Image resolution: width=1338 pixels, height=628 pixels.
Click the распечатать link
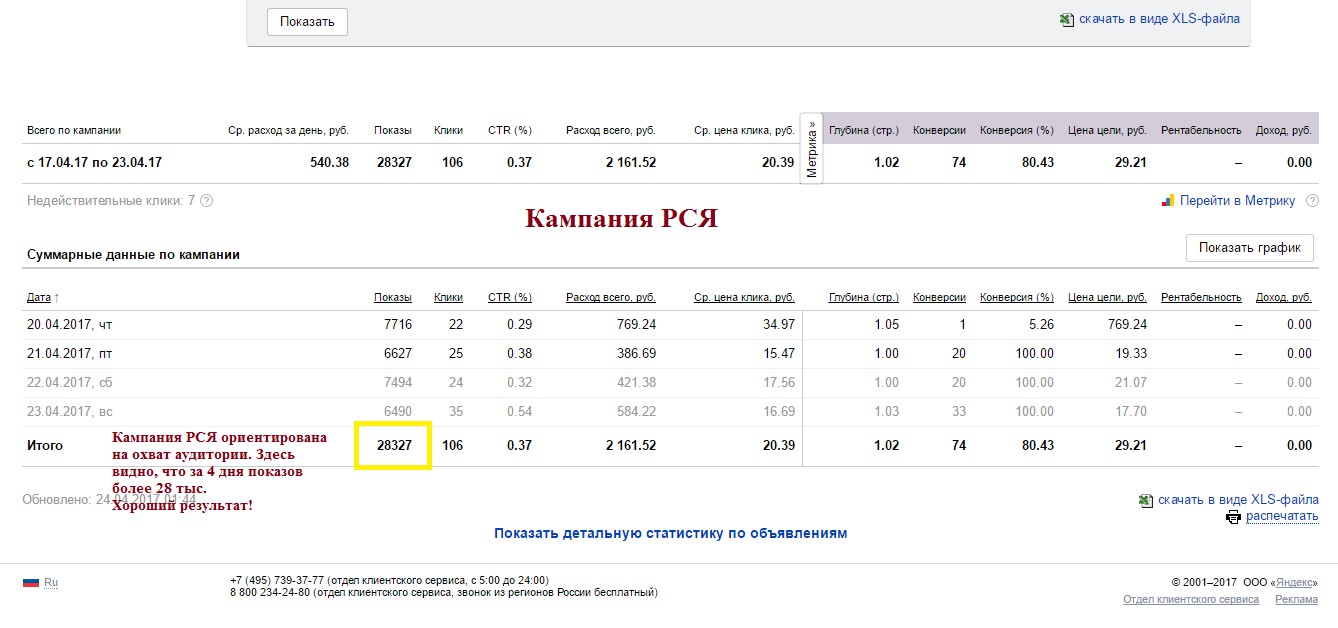[x=1282, y=516]
